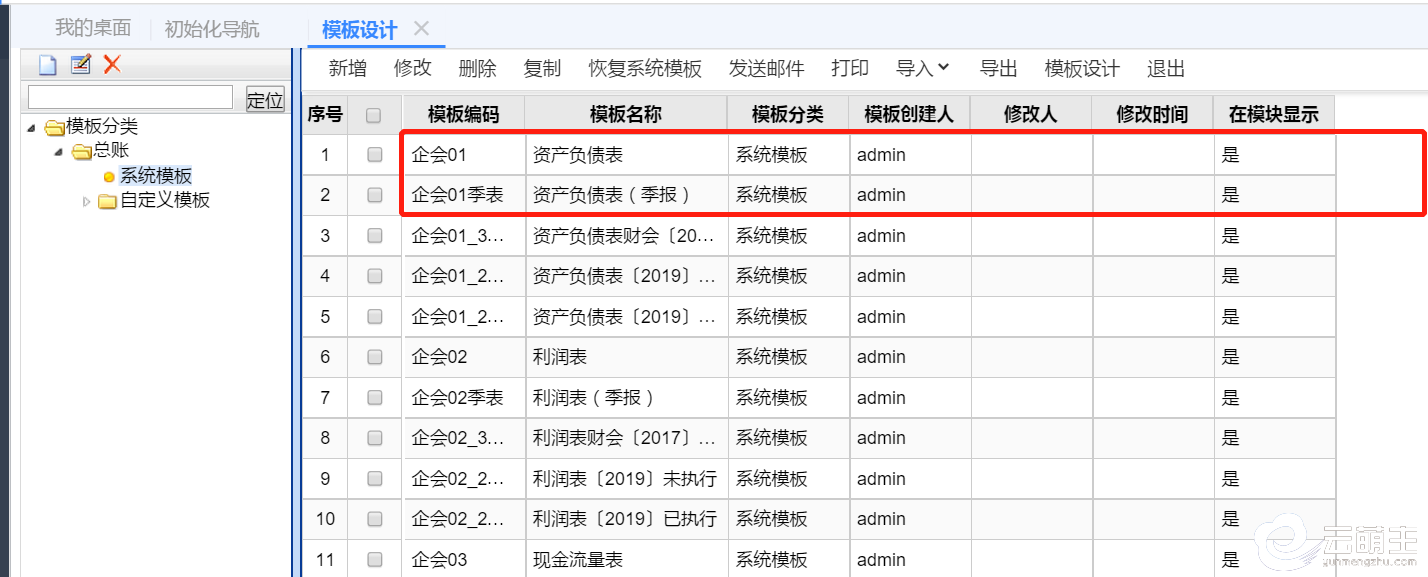Click the 定位 locate button

point(265,99)
